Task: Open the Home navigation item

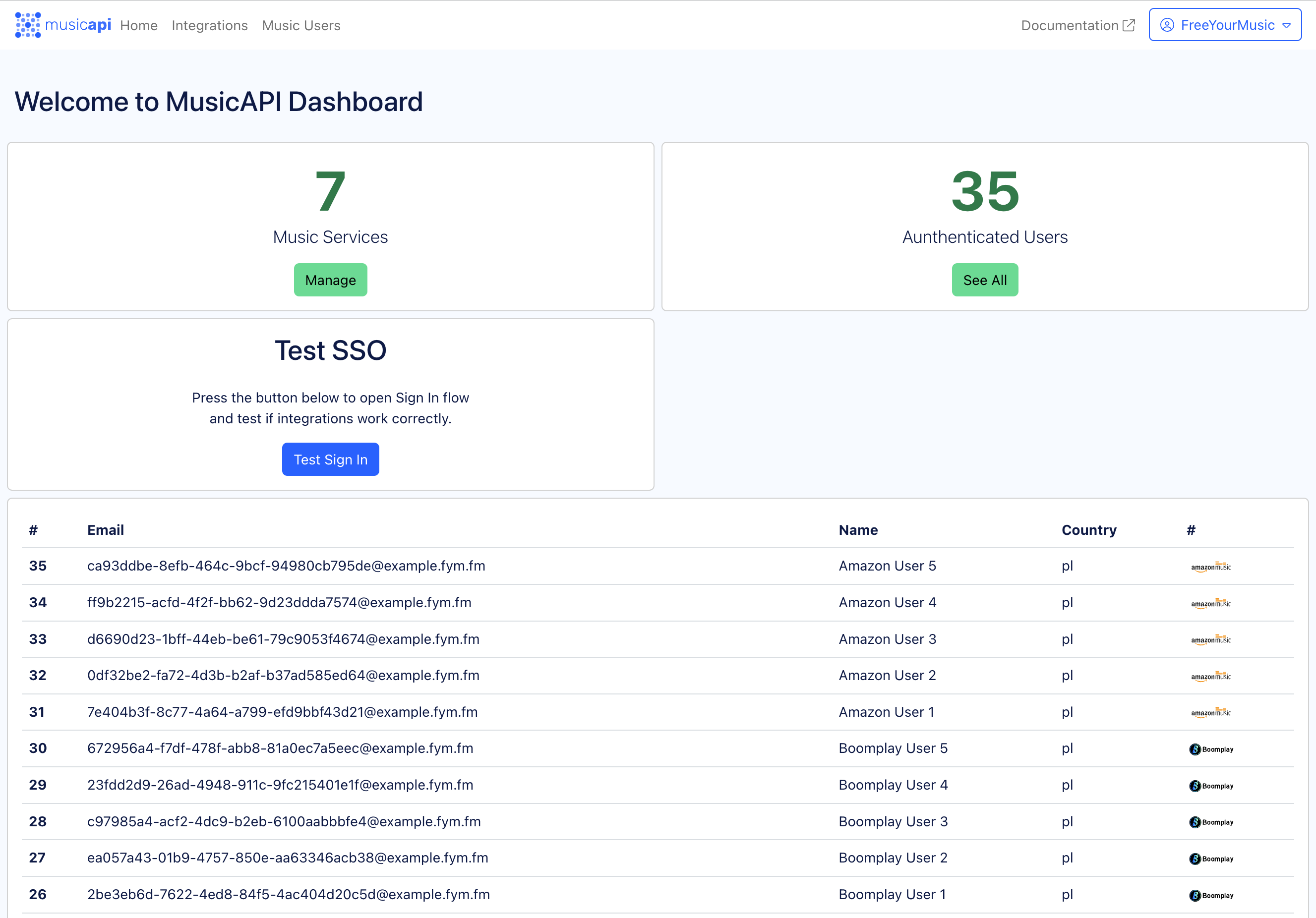Action: coord(139,25)
